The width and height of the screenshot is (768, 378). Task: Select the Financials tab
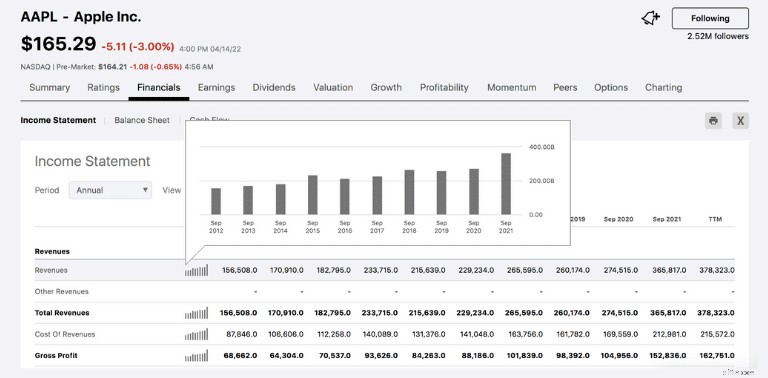click(159, 88)
